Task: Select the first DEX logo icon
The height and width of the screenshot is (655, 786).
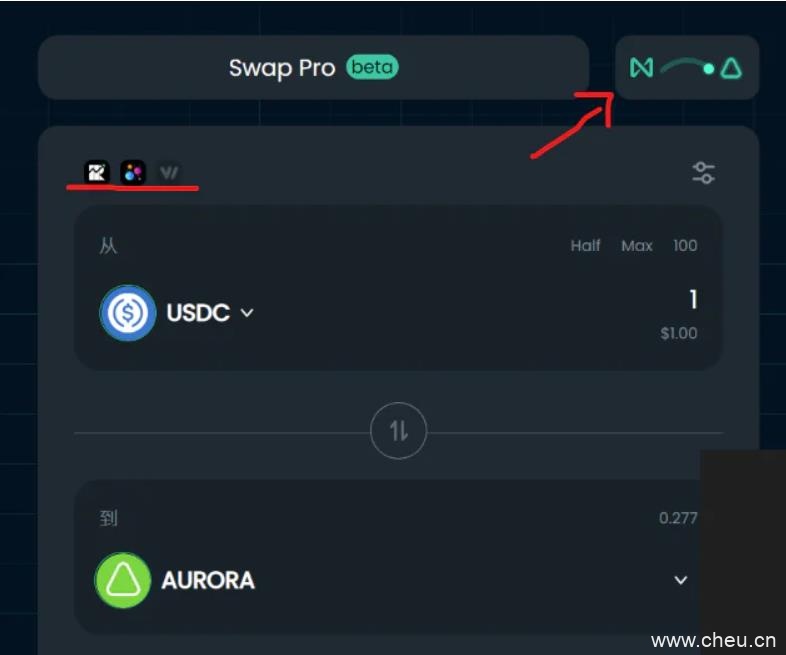Action: point(97,173)
